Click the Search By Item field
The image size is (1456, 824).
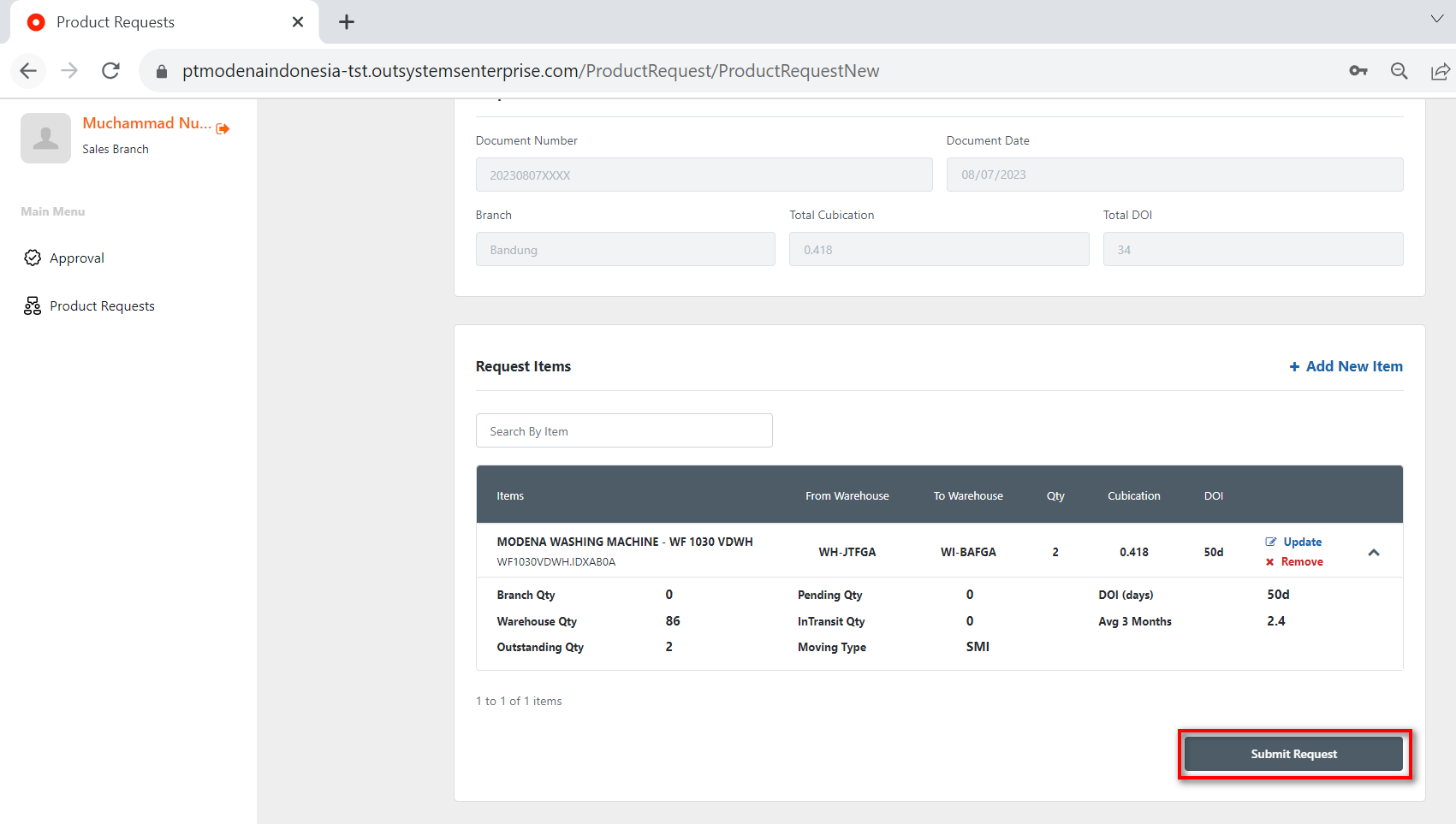(x=624, y=431)
